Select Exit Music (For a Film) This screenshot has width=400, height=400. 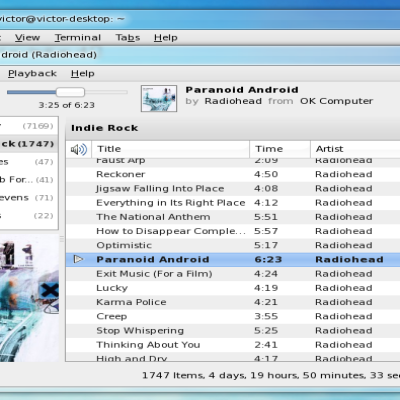pyautogui.click(x=154, y=274)
